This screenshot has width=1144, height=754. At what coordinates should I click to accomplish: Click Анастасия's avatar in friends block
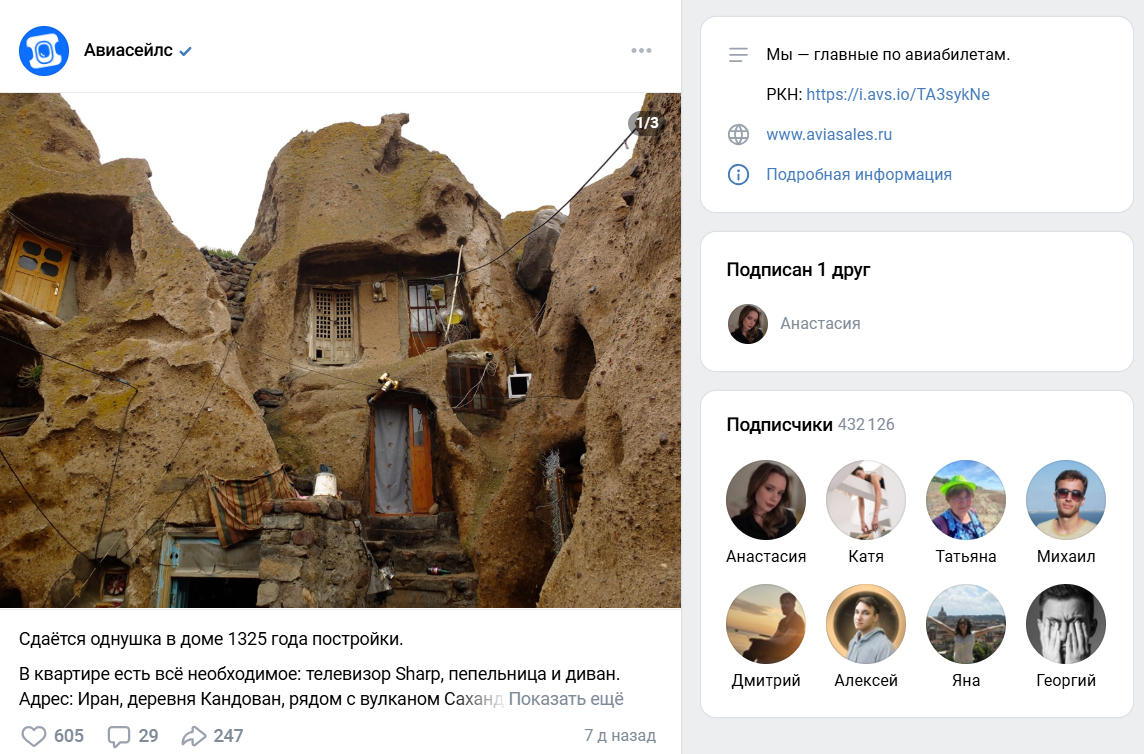(748, 323)
